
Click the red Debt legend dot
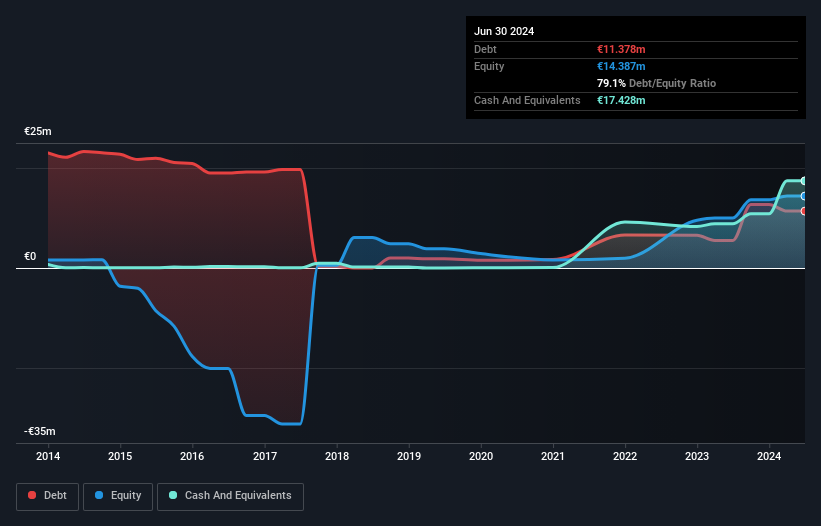click(32, 495)
